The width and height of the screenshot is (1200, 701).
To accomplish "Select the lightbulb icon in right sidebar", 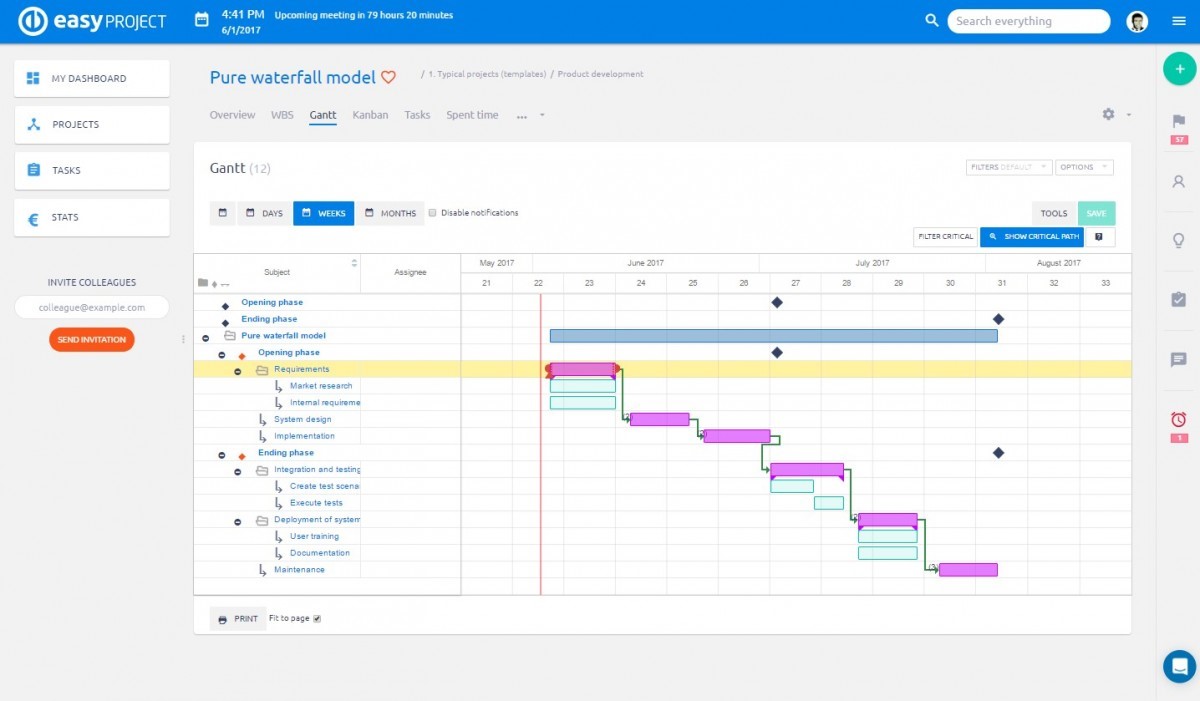I will click(x=1178, y=240).
